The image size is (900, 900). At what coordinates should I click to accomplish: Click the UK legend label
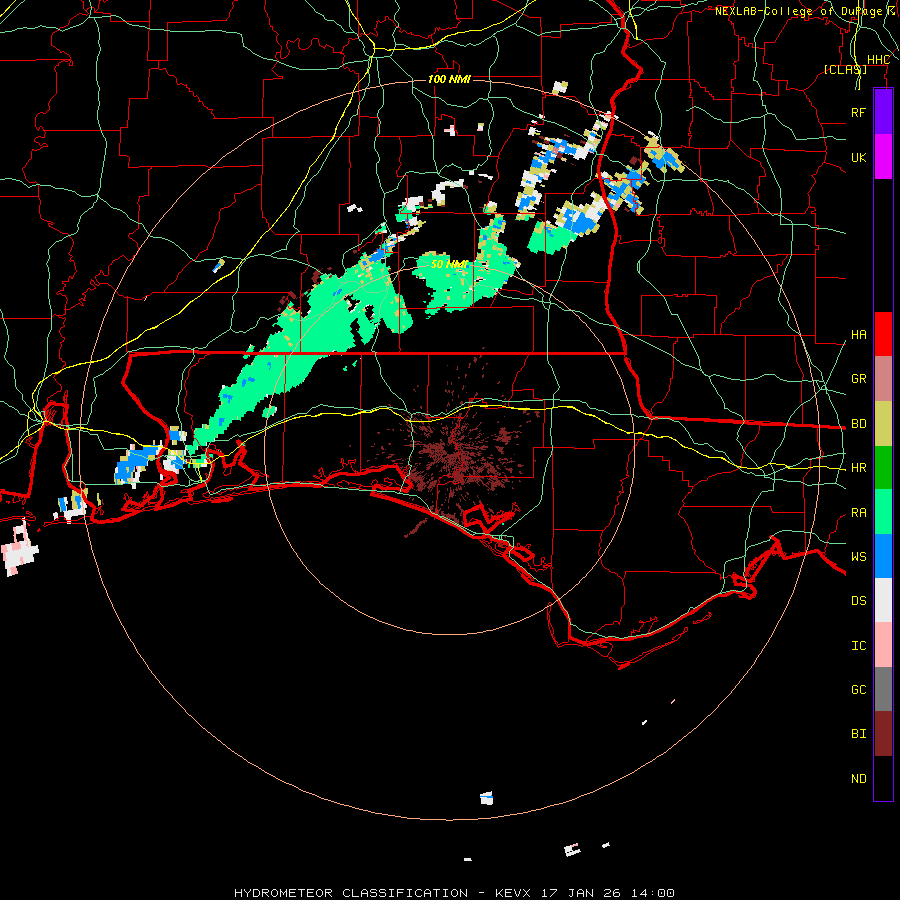click(x=858, y=157)
